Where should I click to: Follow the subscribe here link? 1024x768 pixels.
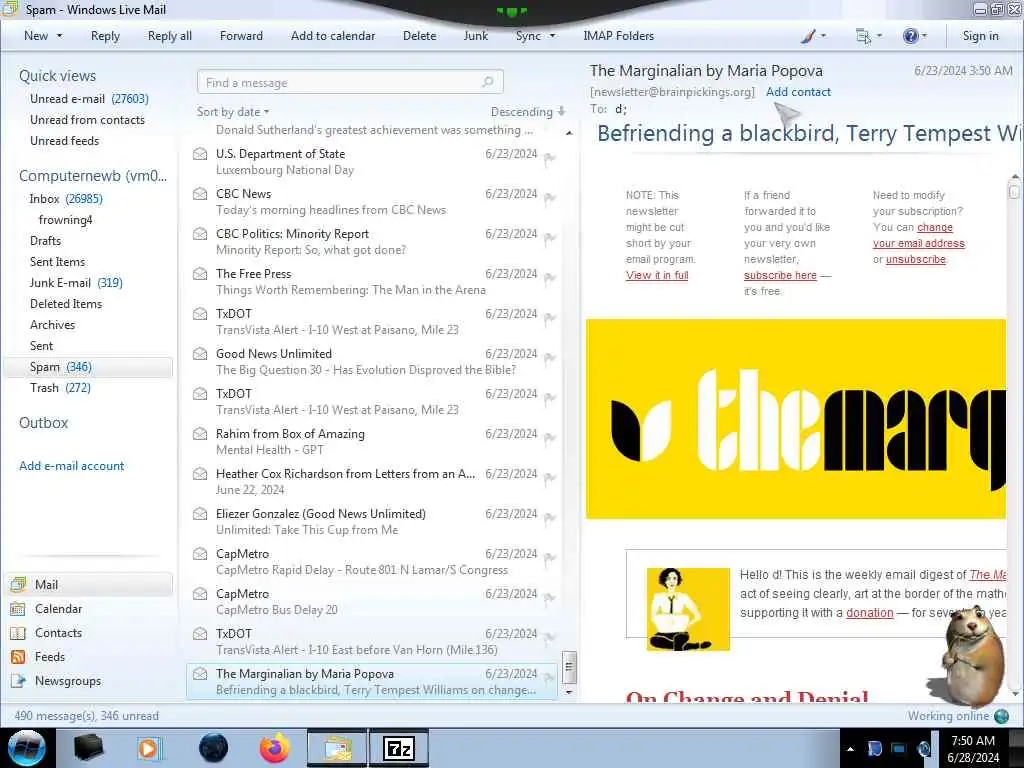(780, 275)
